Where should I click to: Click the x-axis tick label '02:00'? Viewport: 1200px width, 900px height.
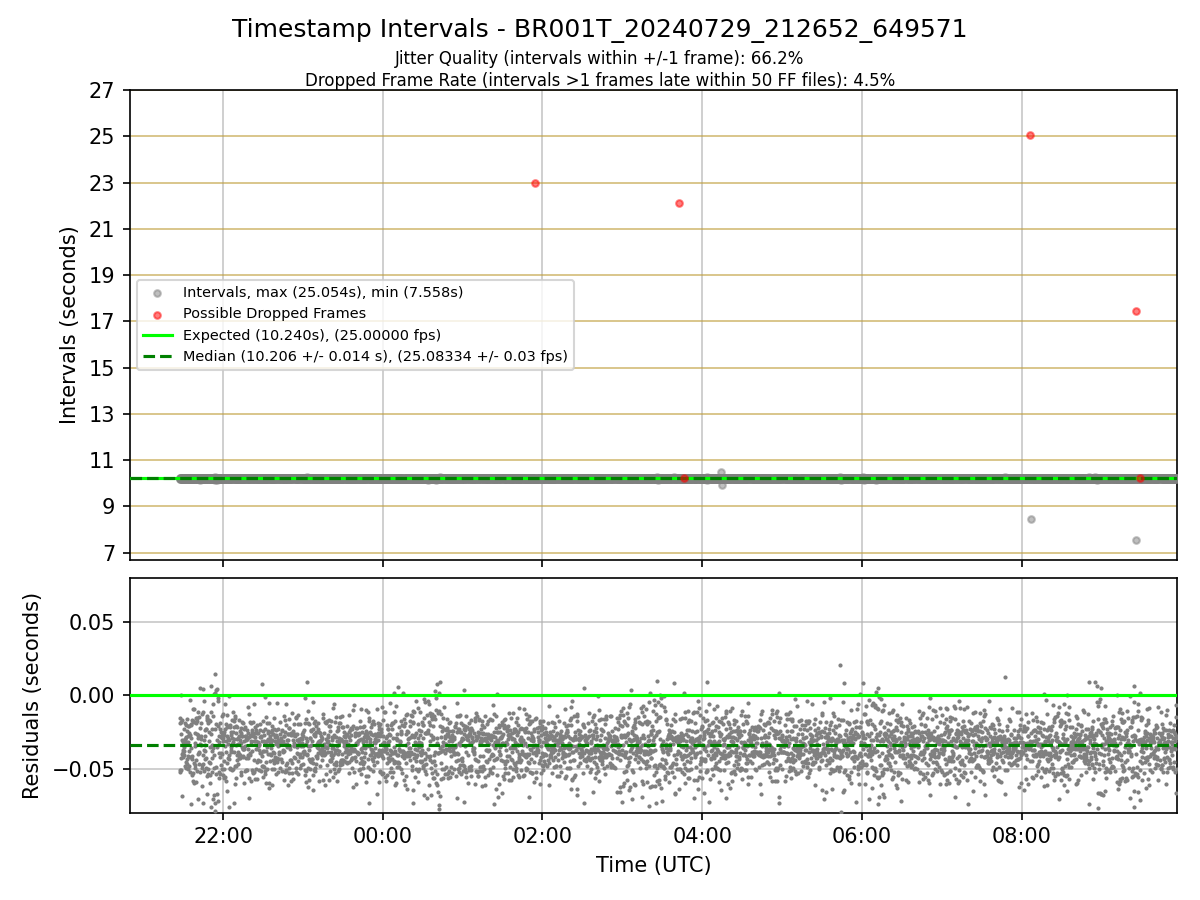(x=542, y=835)
